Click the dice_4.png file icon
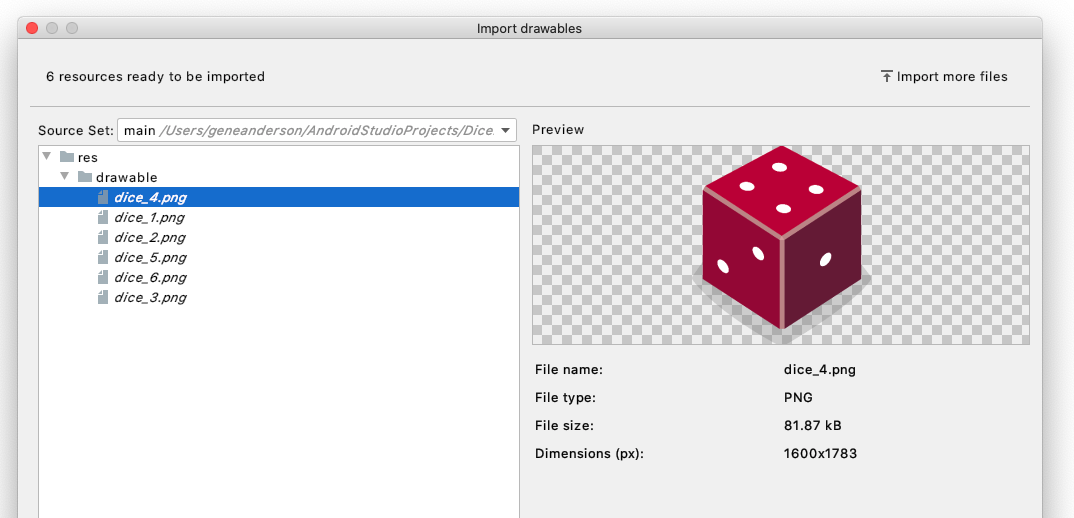Image resolution: width=1074 pixels, height=518 pixels. (x=102, y=198)
